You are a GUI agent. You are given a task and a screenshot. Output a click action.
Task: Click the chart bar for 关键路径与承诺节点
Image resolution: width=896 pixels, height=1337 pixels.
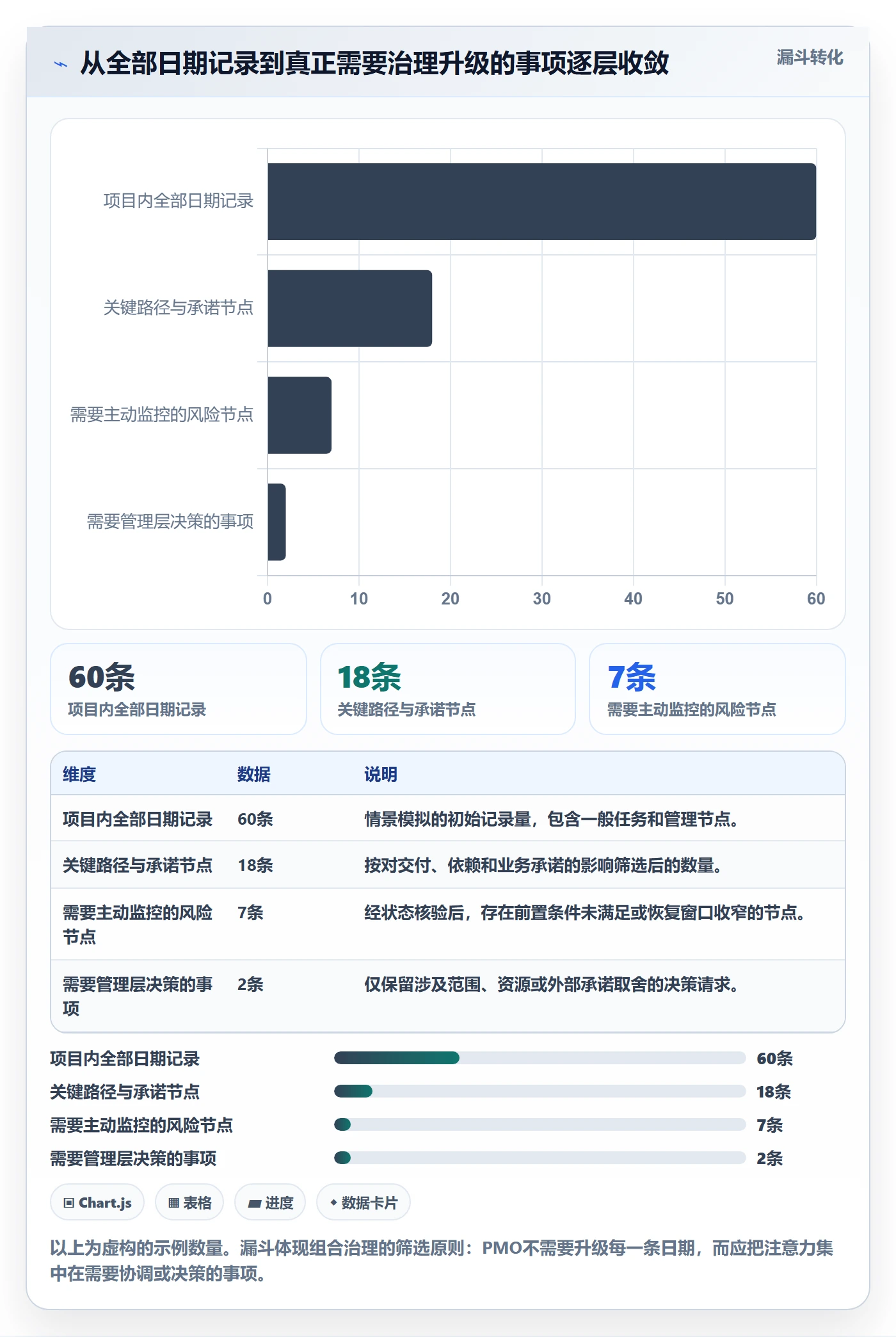349,309
